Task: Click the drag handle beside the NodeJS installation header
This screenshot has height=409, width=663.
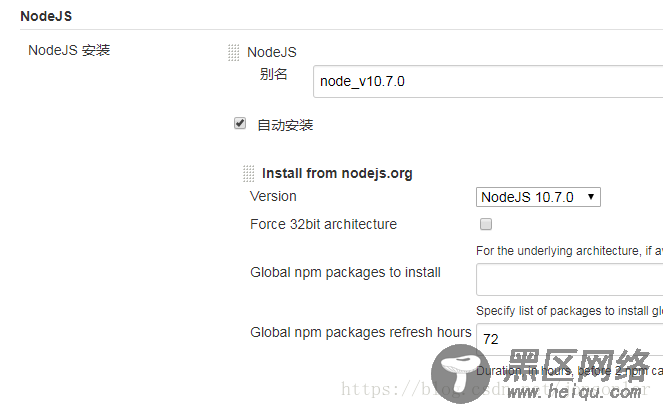Action: pos(234,52)
